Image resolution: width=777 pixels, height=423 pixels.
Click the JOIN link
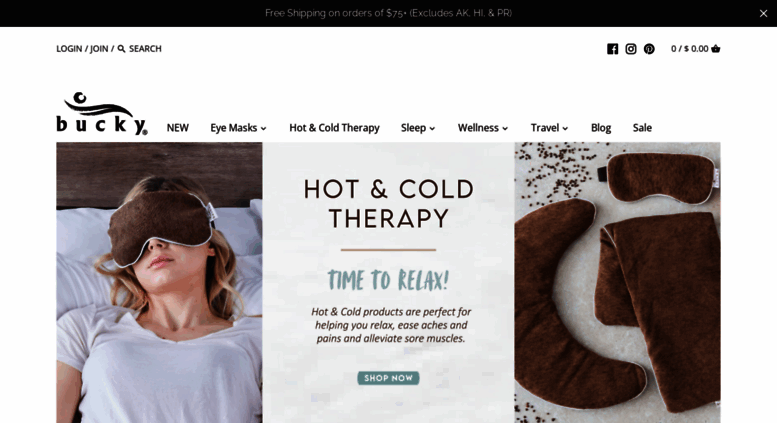99,49
